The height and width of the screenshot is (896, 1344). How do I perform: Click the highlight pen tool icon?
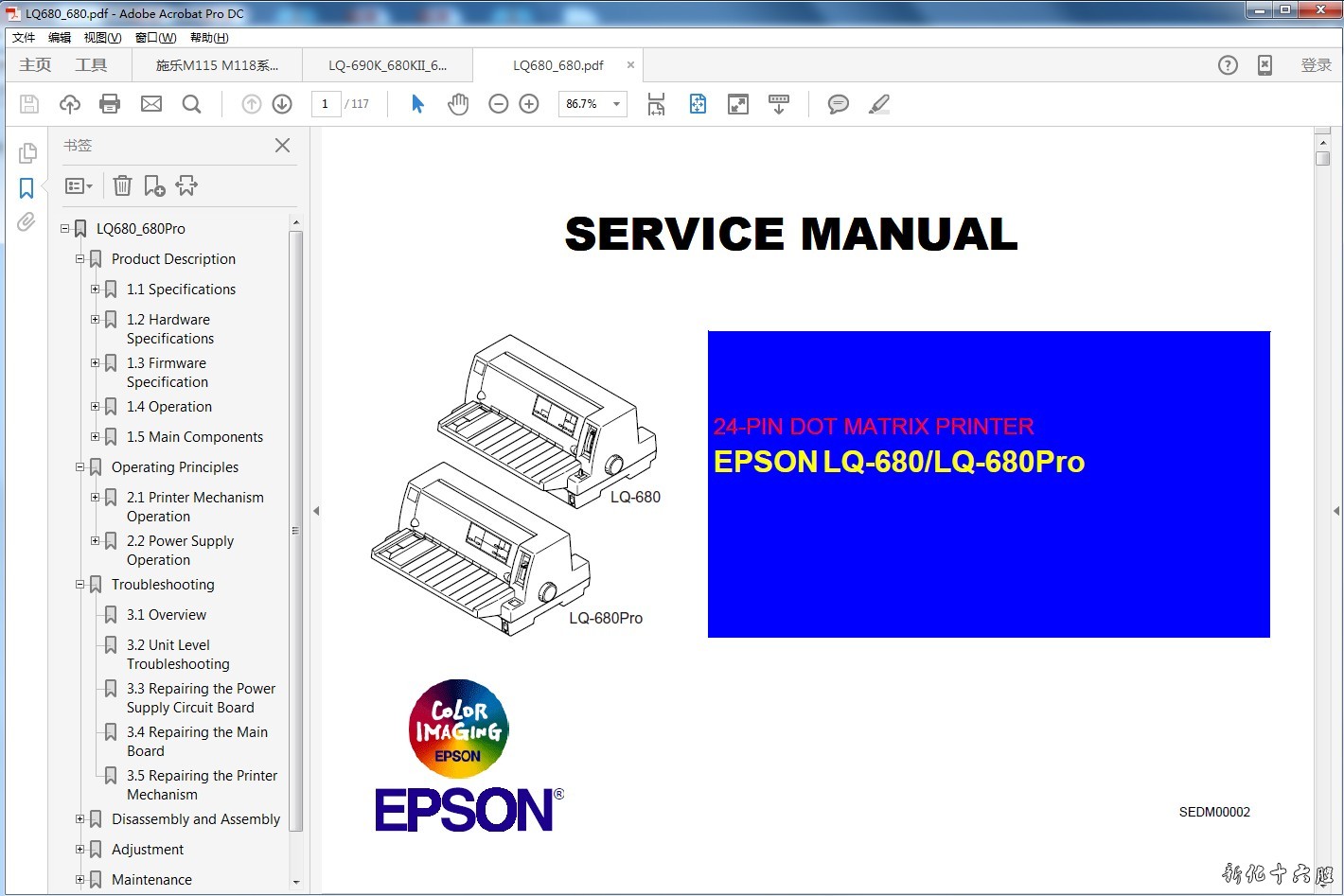coord(879,104)
